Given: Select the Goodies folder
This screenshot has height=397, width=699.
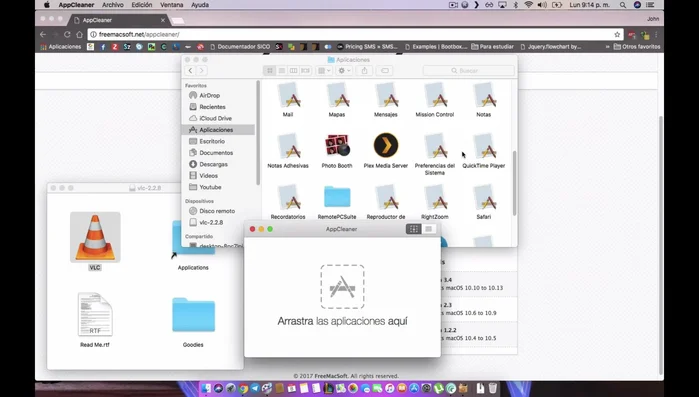Looking at the screenshot, I should (x=193, y=315).
